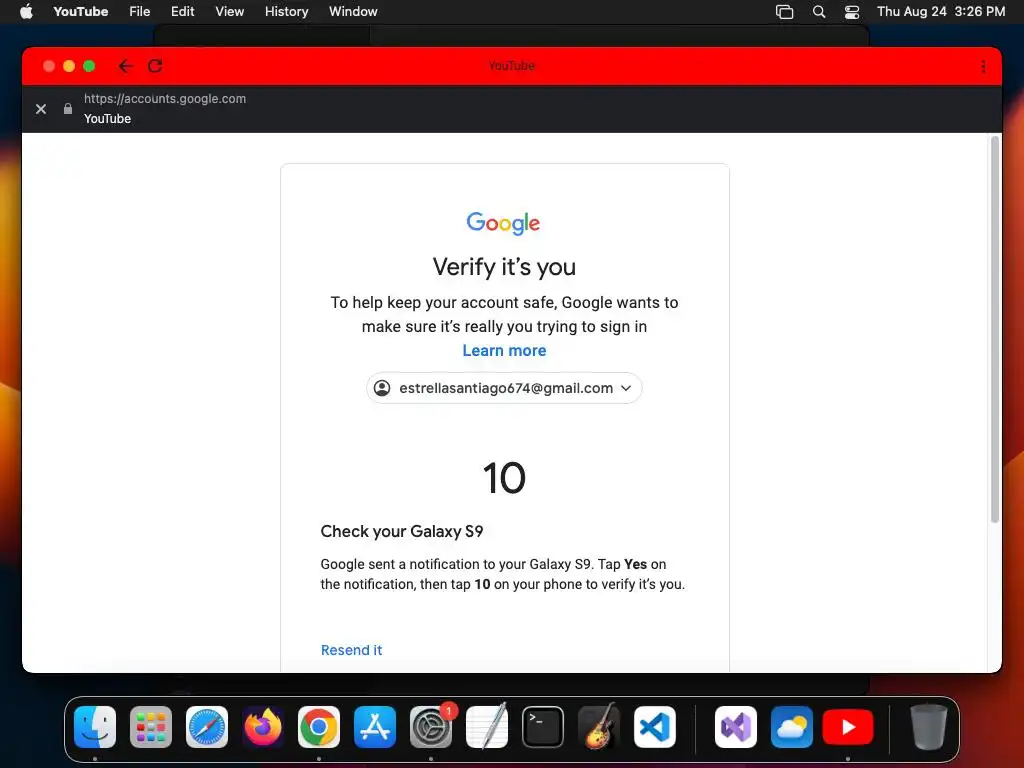This screenshot has width=1024, height=768.
Task: Open the History menu
Action: point(286,11)
